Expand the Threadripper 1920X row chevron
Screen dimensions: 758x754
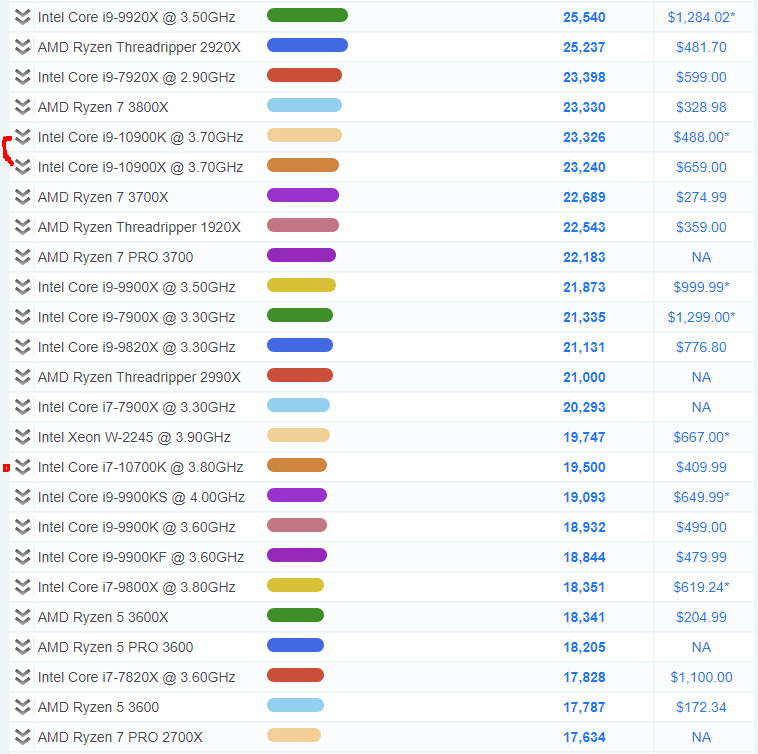pos(22,227)
